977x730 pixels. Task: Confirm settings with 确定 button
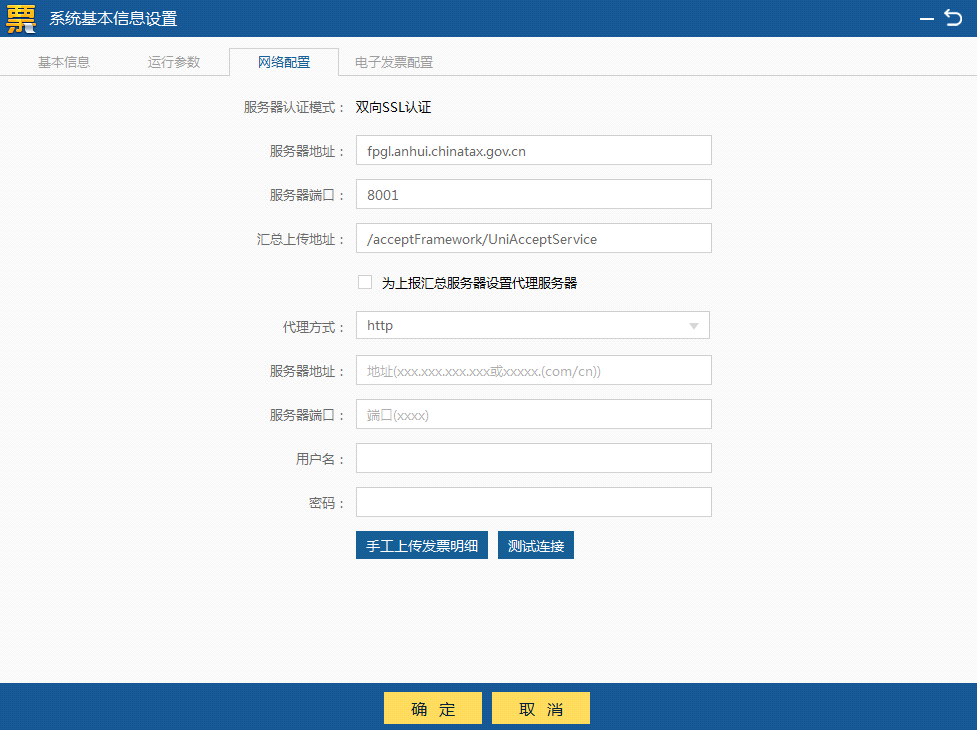point(433,708)
